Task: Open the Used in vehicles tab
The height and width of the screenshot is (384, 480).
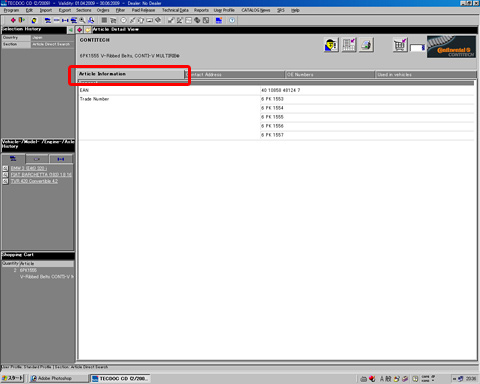Action: pyautogui.click(x=426, y=74)
